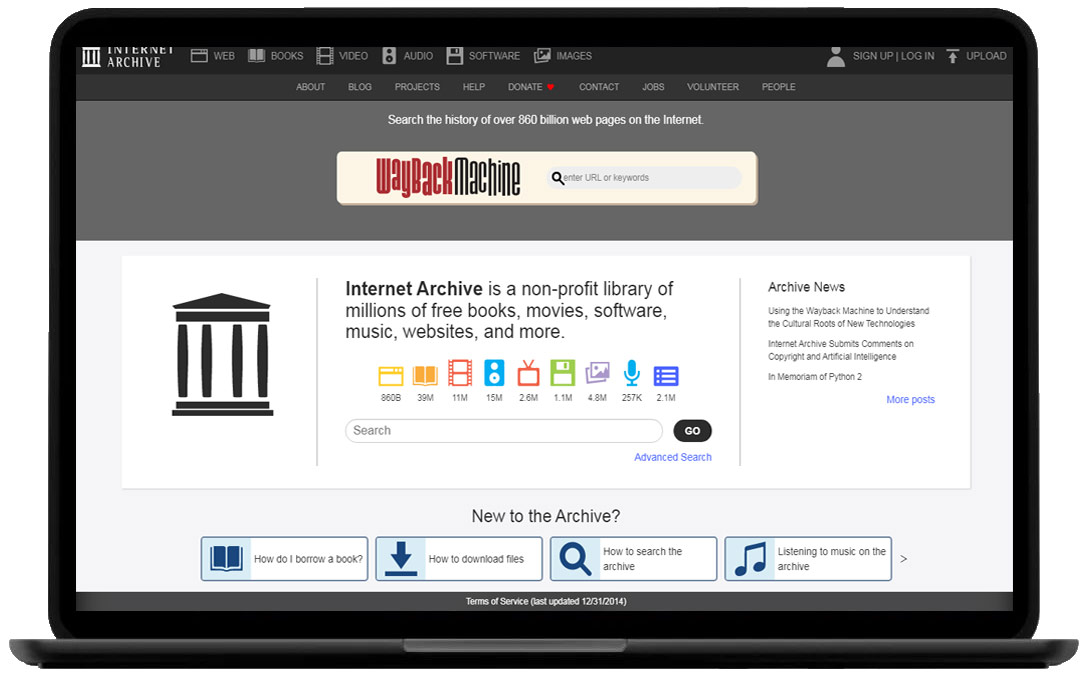Select the microphone icon labeled 257K
The image size is (1080, 680).
[x=632, y=373]
